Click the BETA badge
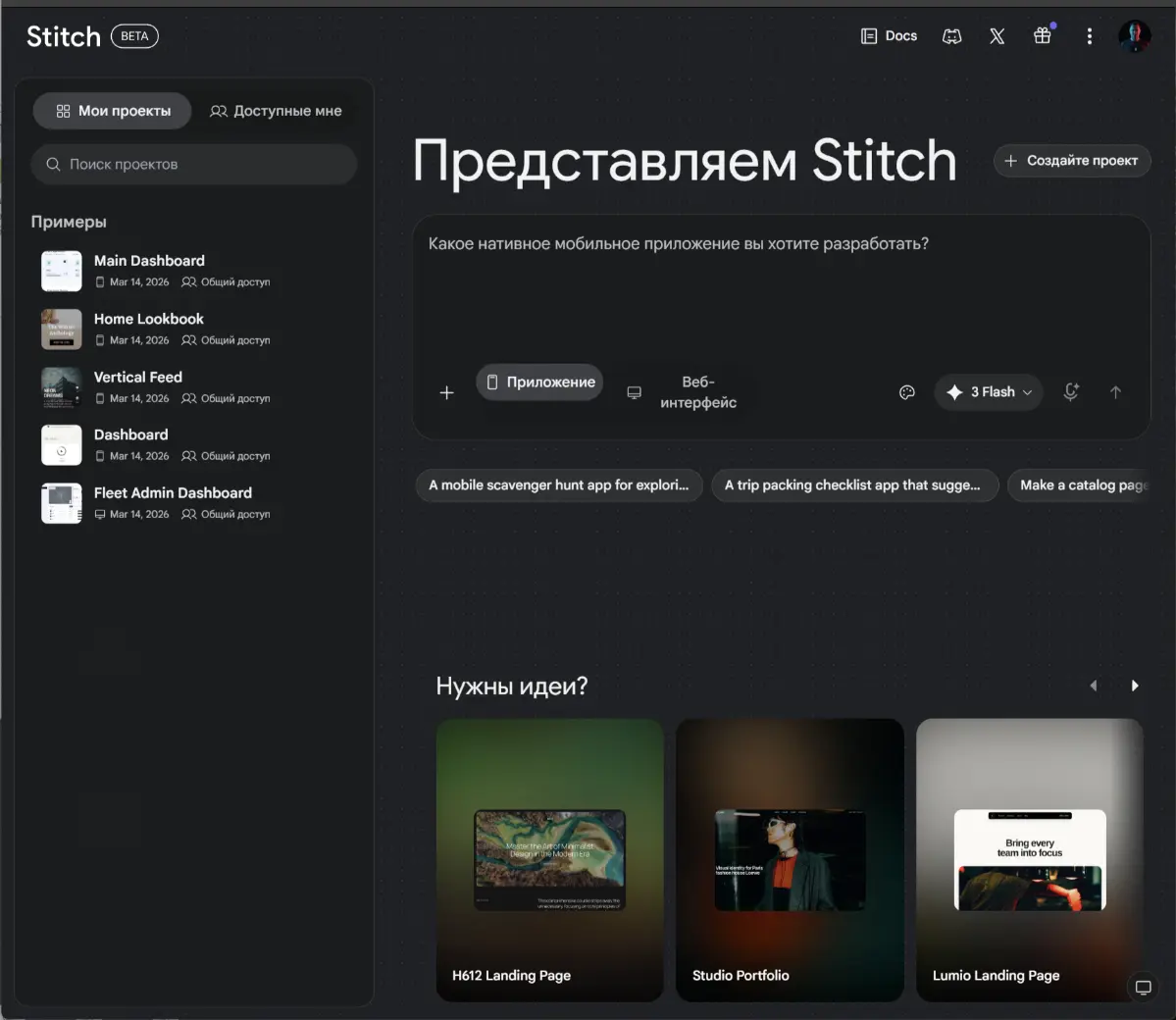Viewport: 1176px width, 1020px height. (135, 36)
